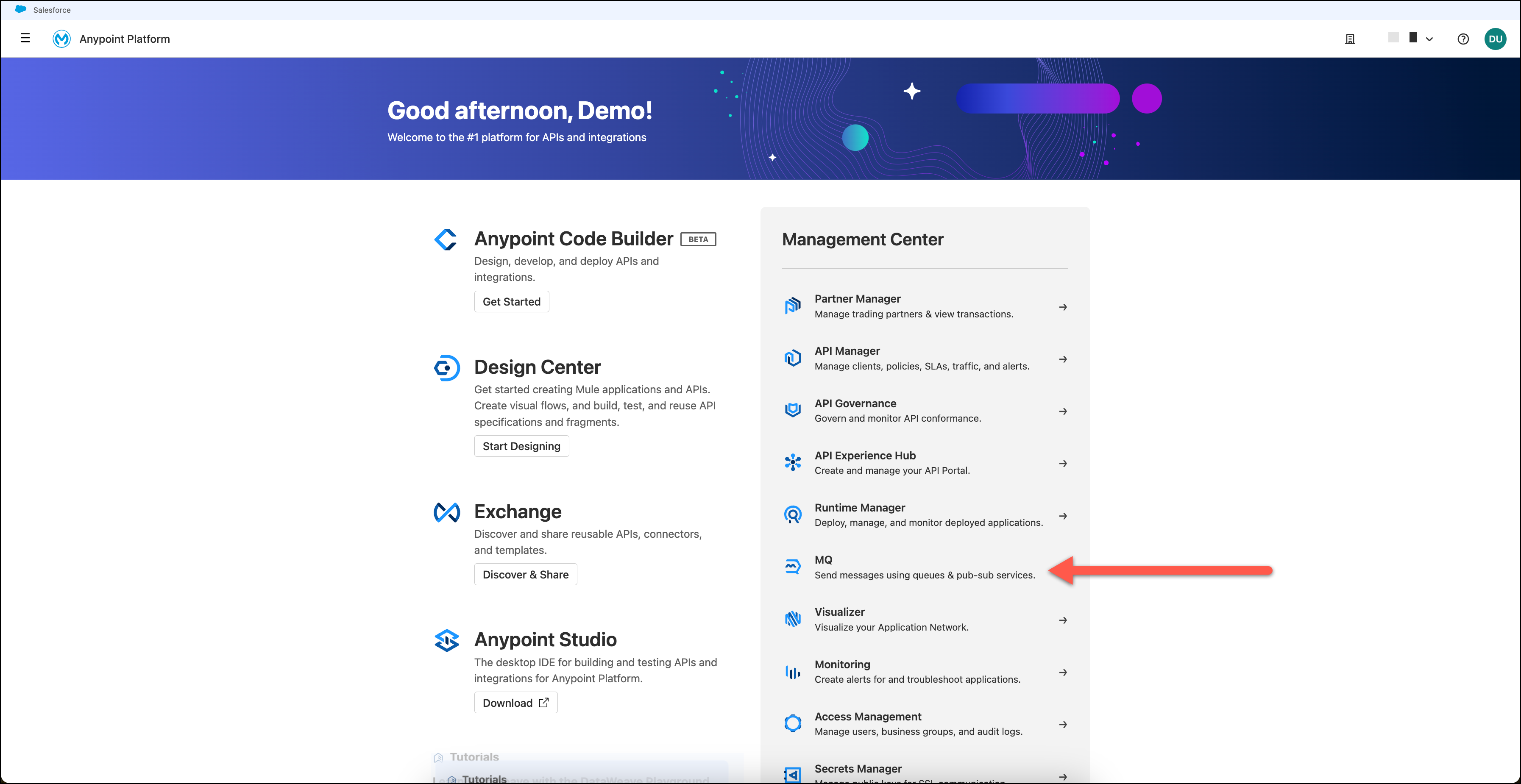
Task: Click the Design Center icon
Action: pos(447,368)
